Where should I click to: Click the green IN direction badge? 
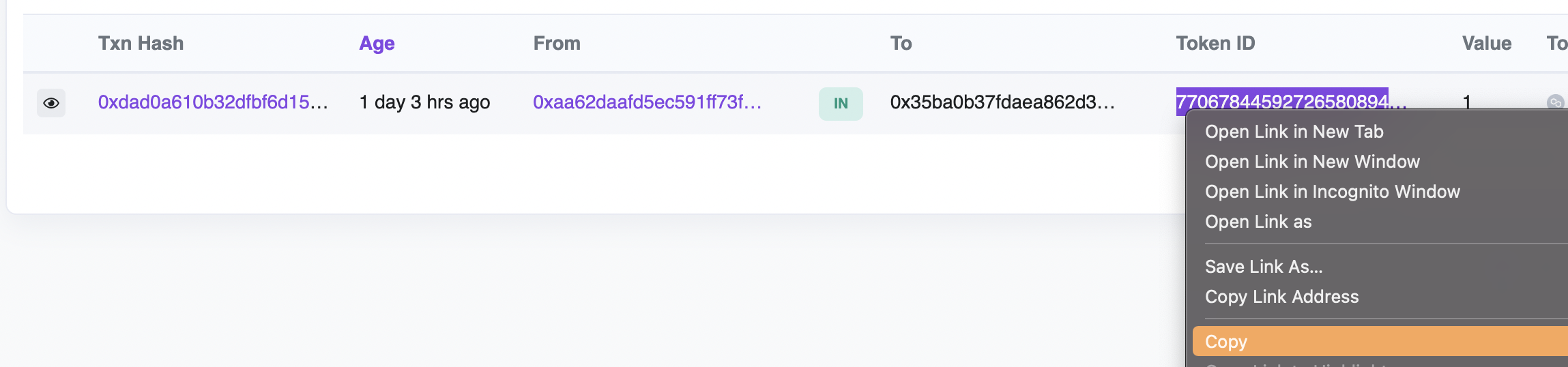[841, 104]
